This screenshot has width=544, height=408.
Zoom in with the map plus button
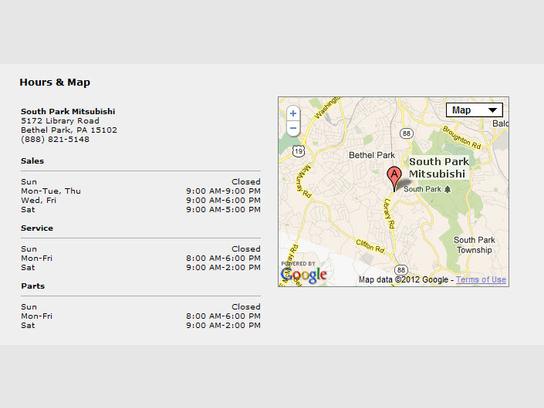293,114
